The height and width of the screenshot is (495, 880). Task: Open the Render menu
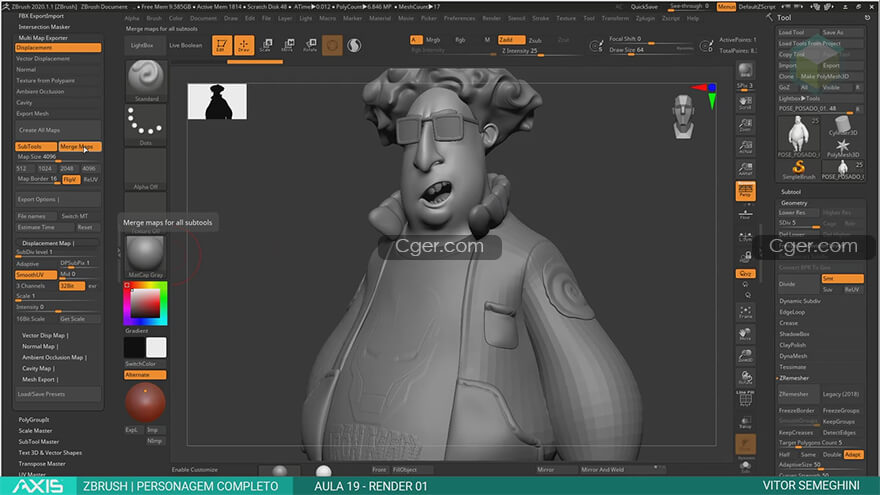pyautogui.click(x=492, y=18)
